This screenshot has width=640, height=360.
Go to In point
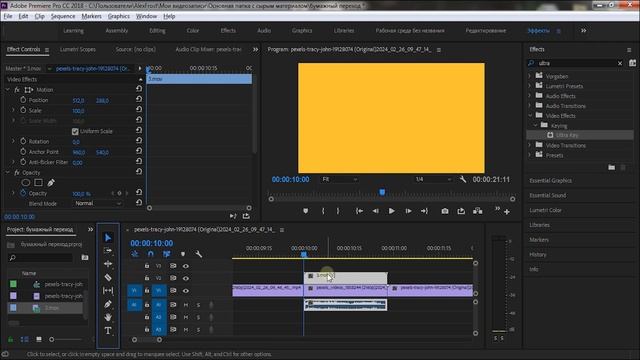click(359, 211)
